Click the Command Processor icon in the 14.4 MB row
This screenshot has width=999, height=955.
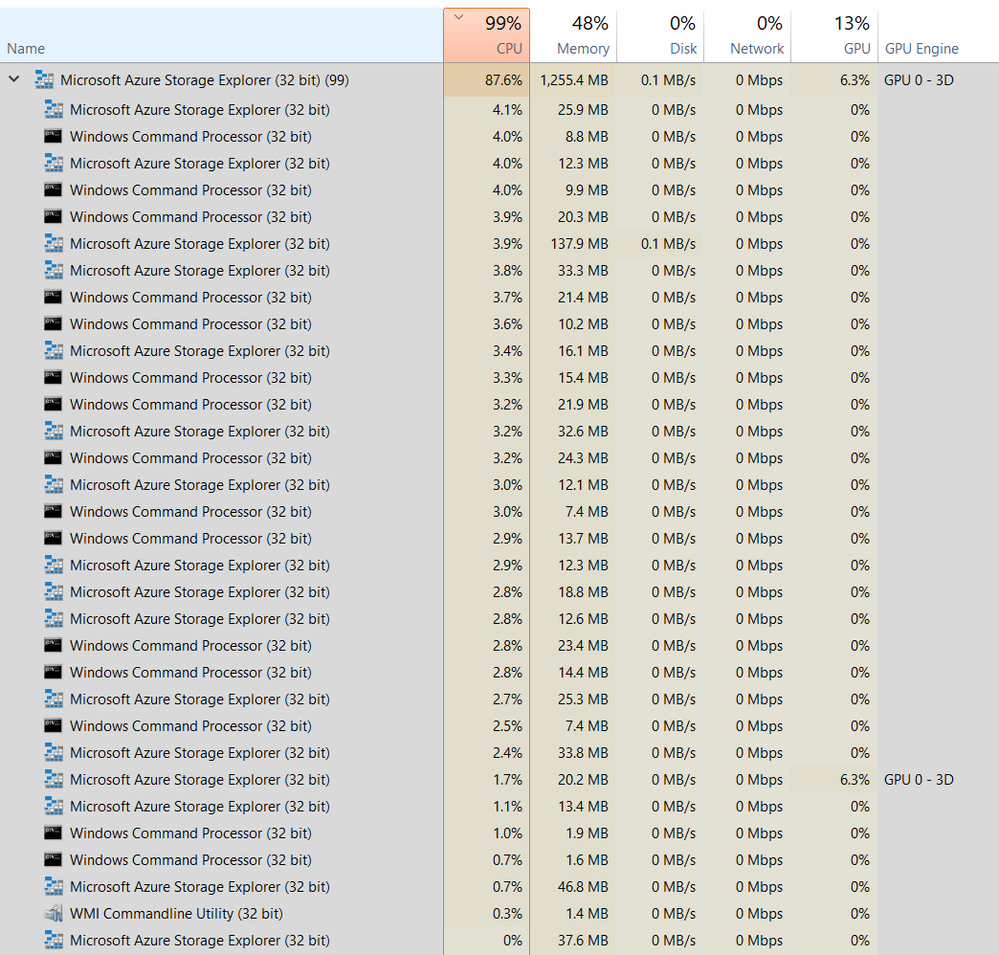(x=53, y=672)
